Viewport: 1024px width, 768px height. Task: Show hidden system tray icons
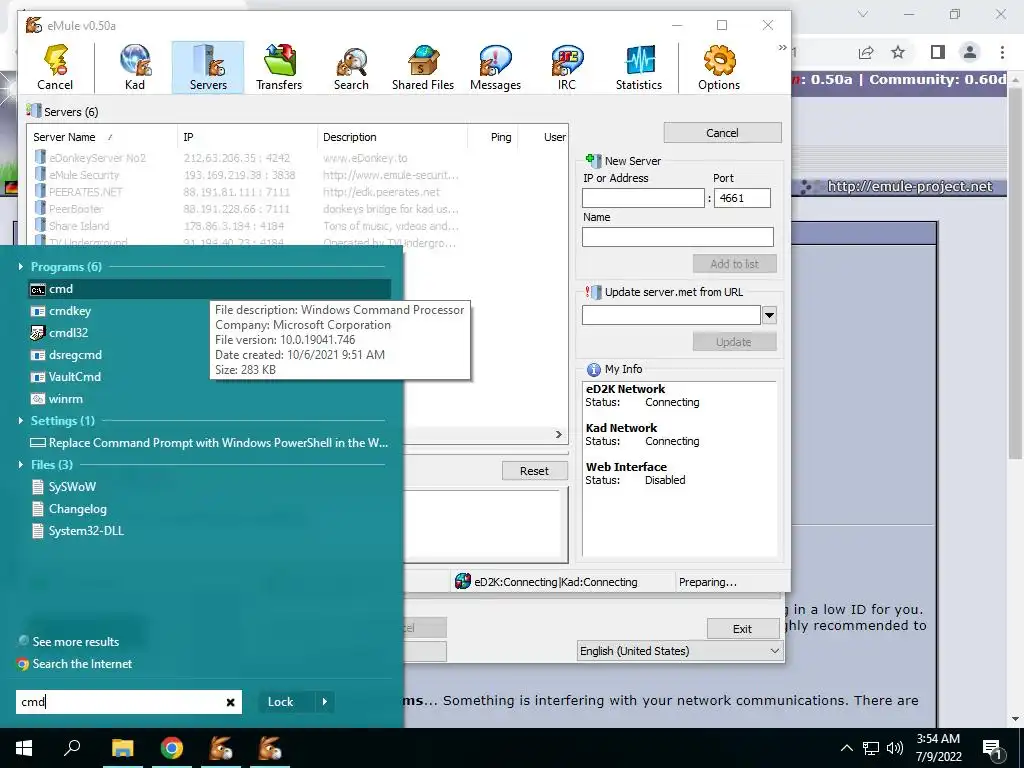[x=846, y=748]
